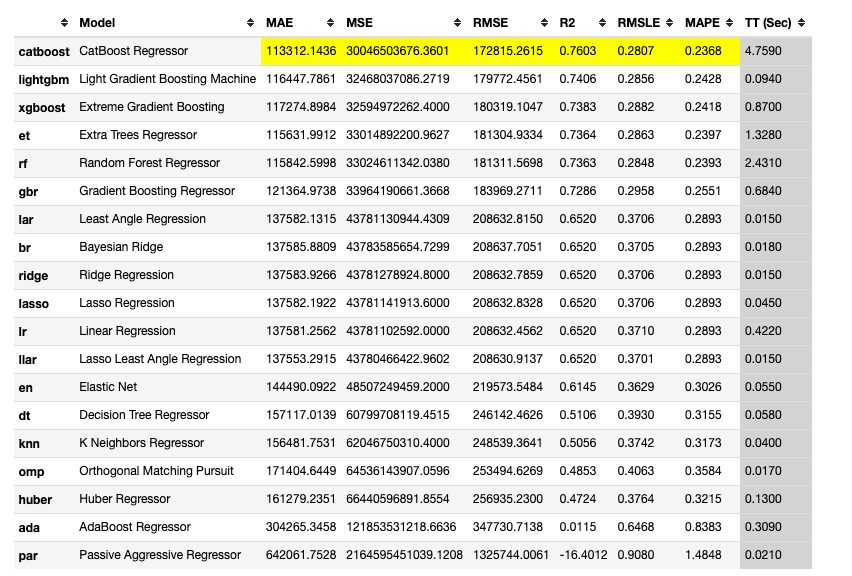Click AdaBoost Regressor TT value 0.3090
The image size is (852, 576).
coord(763,527)
